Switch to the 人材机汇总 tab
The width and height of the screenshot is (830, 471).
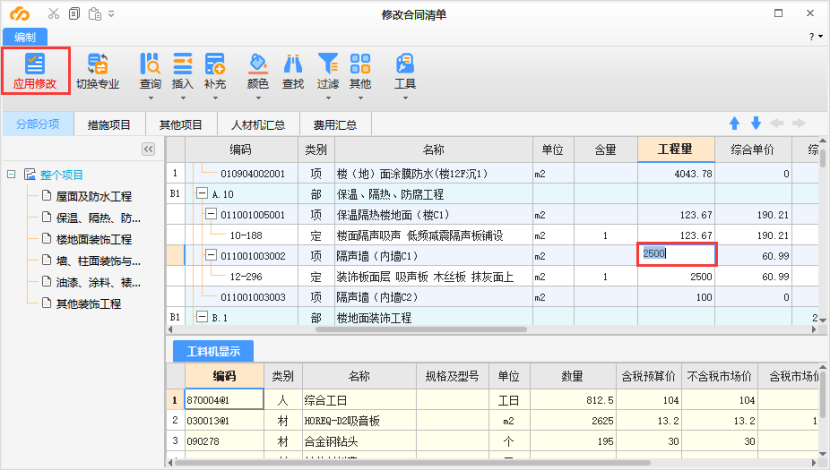258,125
